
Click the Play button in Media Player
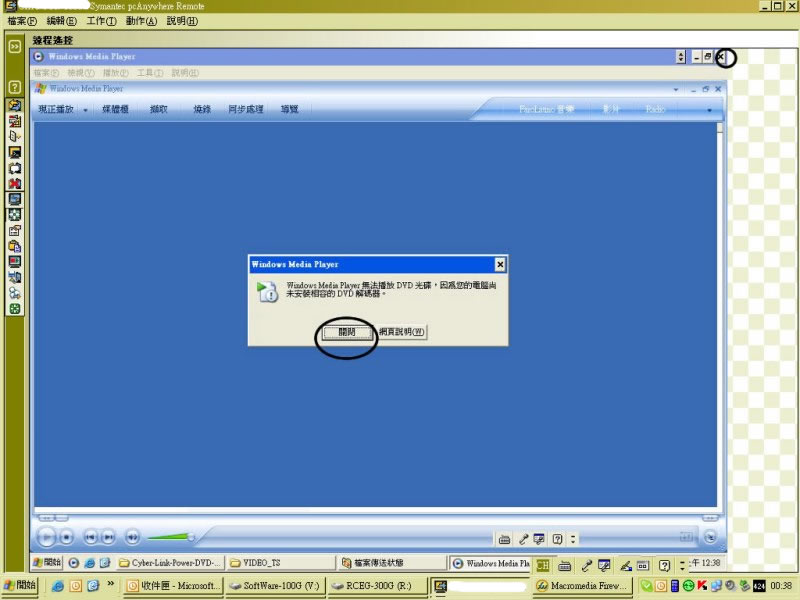[x=46, y=537]
